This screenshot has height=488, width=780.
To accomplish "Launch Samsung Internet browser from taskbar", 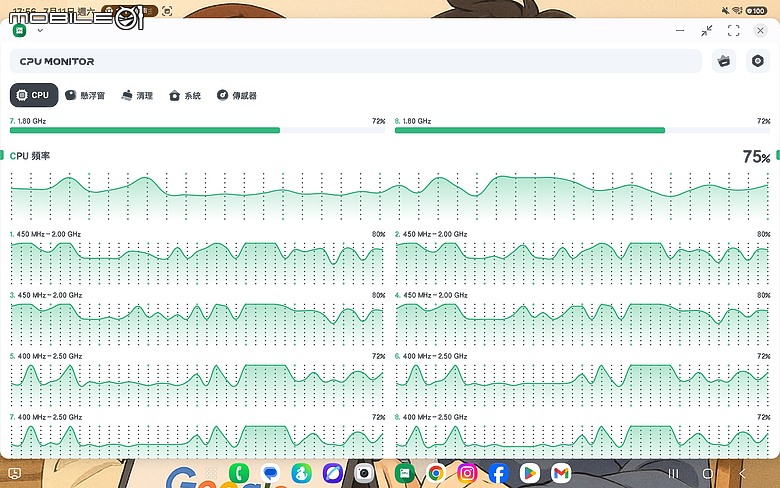I will (332, 473).
